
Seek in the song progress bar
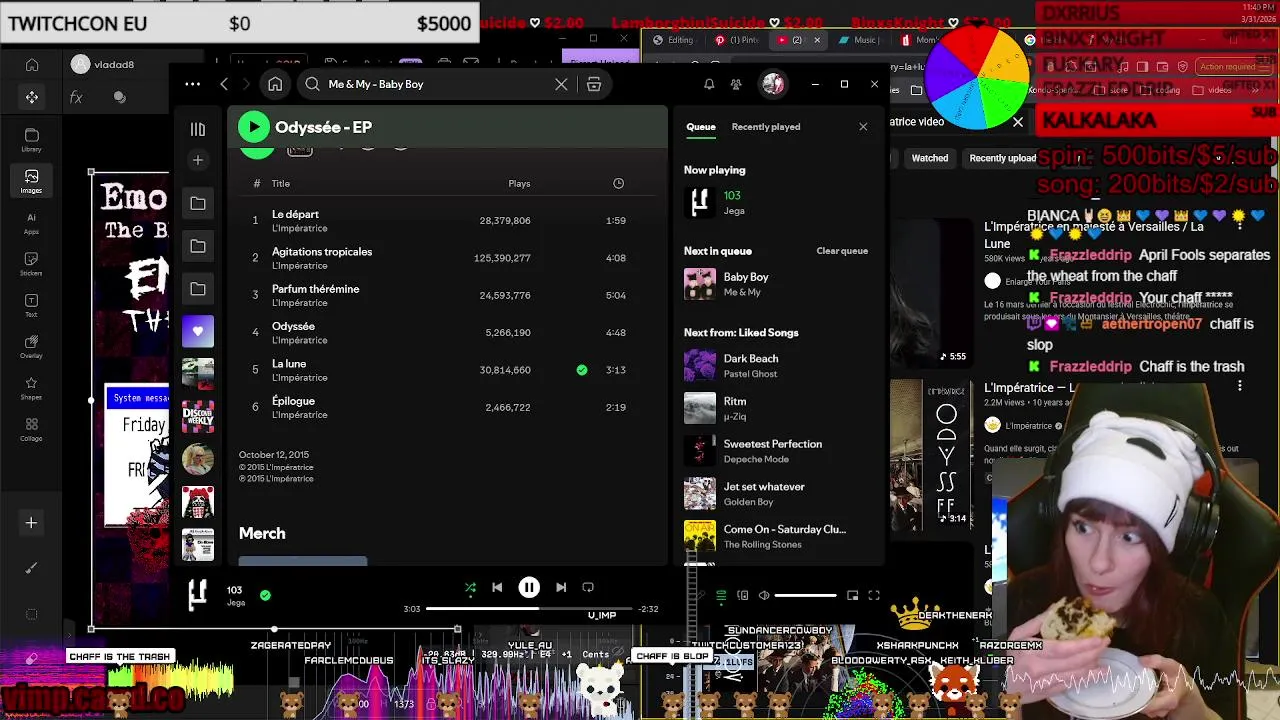(529, 609)
